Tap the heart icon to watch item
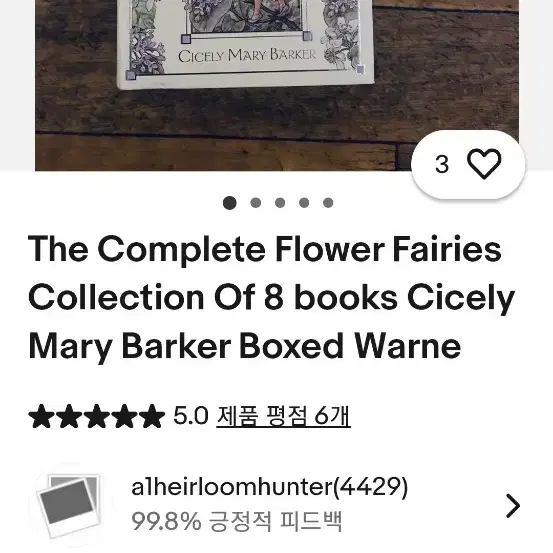Screen dimensions: 553x553 pos(484,164)
